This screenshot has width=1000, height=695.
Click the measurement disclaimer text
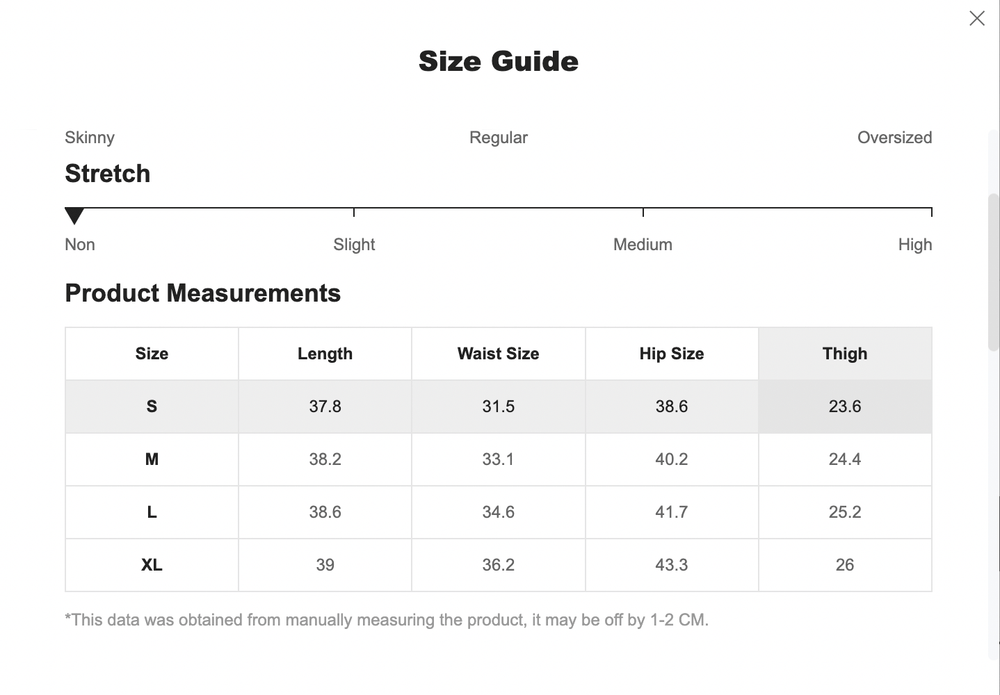pyautogui.click(x=386, y=620)
